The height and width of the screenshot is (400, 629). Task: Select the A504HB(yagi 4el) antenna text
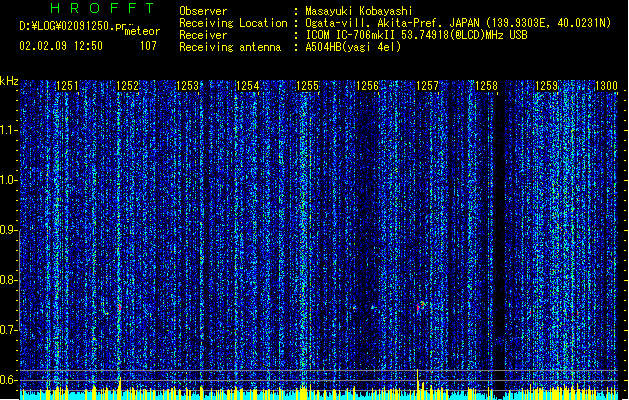pos(353,47)
